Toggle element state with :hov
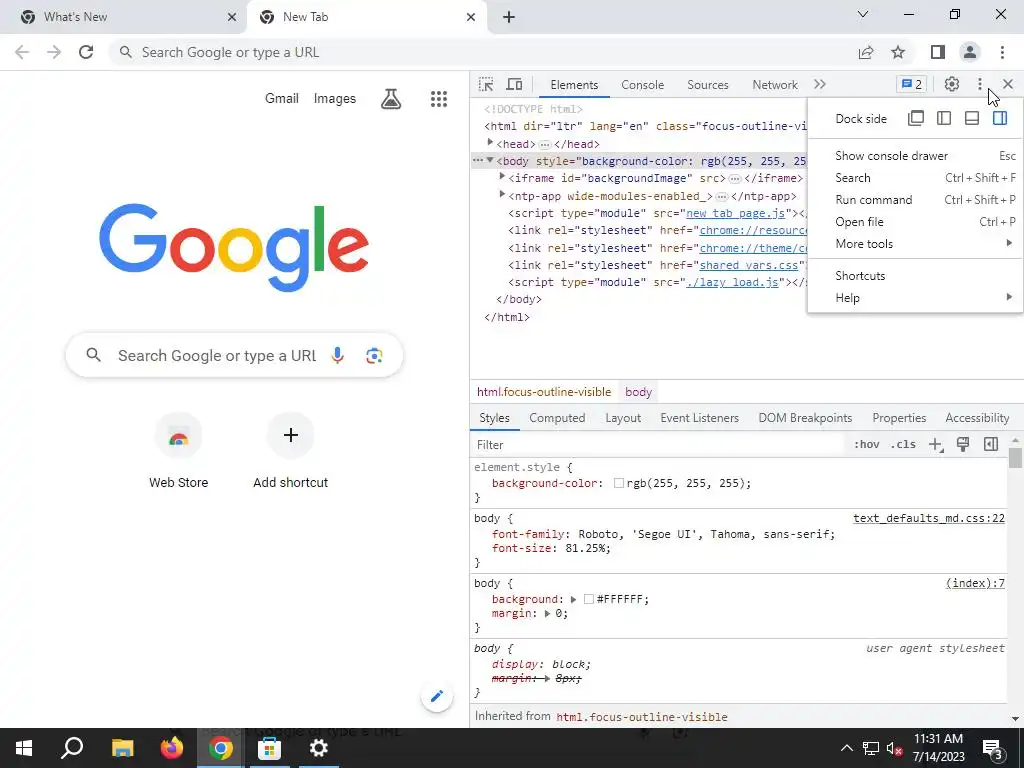1024x768 pixels. pyautogui.click(x=867, y=445)
